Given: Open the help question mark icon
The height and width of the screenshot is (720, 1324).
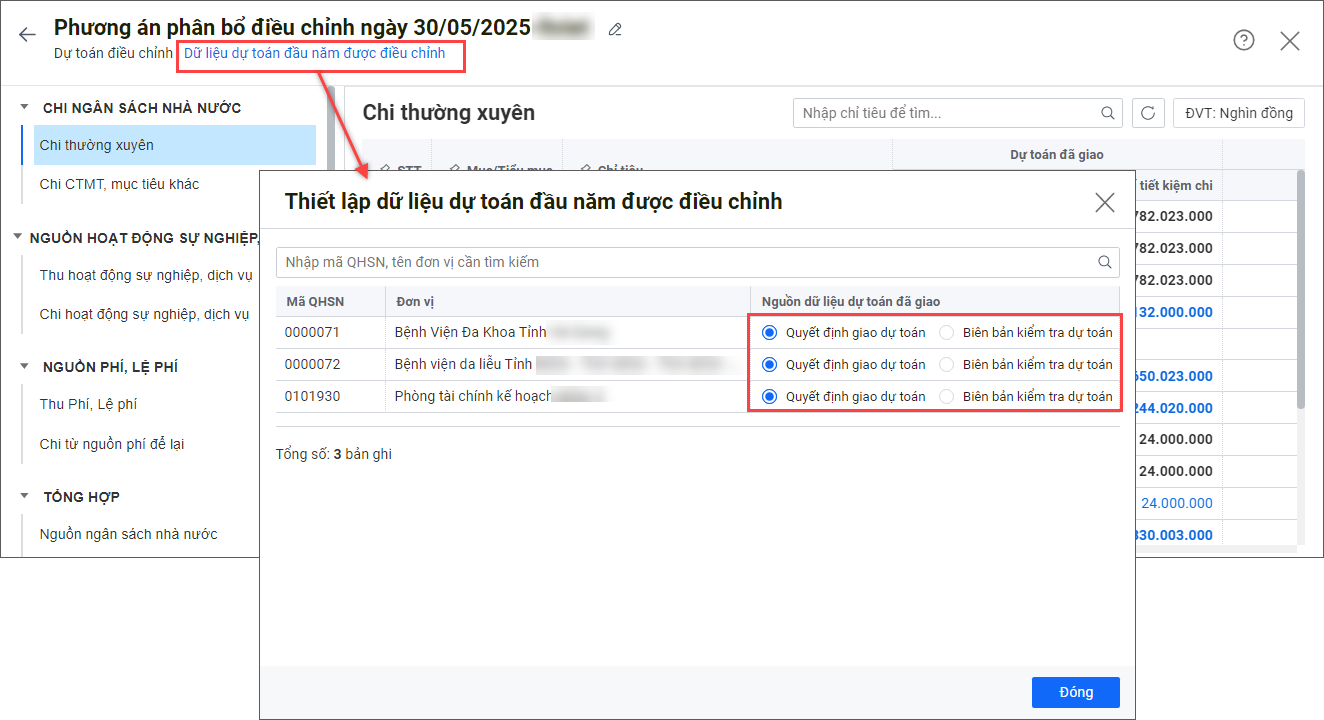Looking at the screenshot, I should pyautogui.click(x=1243, y=40).
